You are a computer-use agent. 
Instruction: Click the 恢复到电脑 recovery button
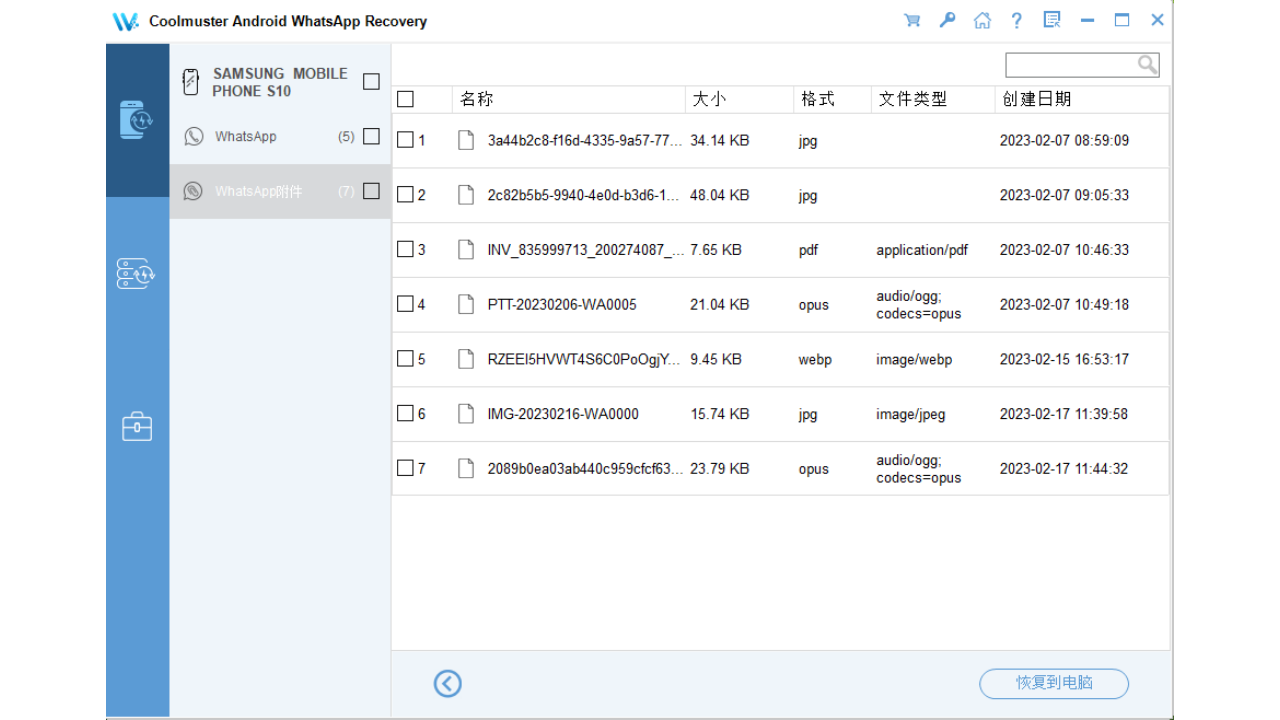[1054, 684]
